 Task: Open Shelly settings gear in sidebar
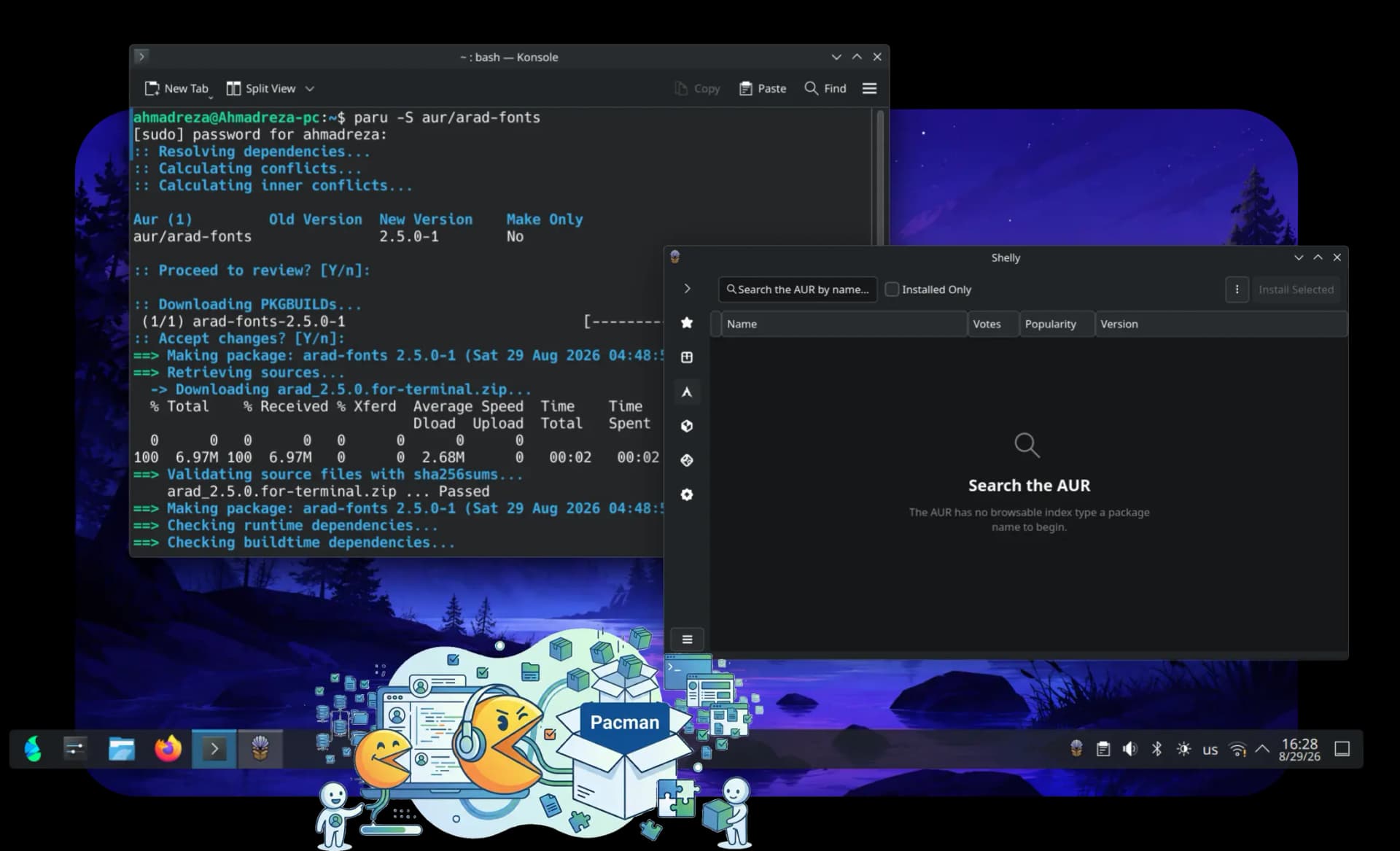pos(687,494)
